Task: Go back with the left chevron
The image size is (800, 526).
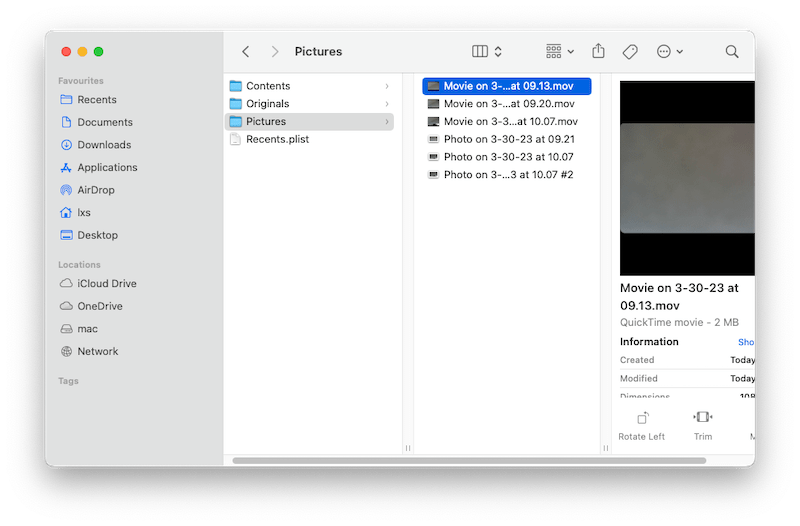Action: (246, 51)
